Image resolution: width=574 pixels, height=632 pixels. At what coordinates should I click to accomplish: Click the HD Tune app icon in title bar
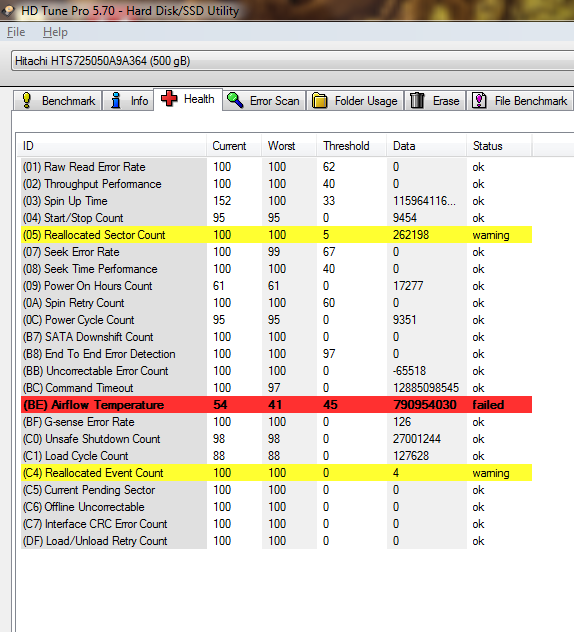pyautogui.click(x=7, y=10)
